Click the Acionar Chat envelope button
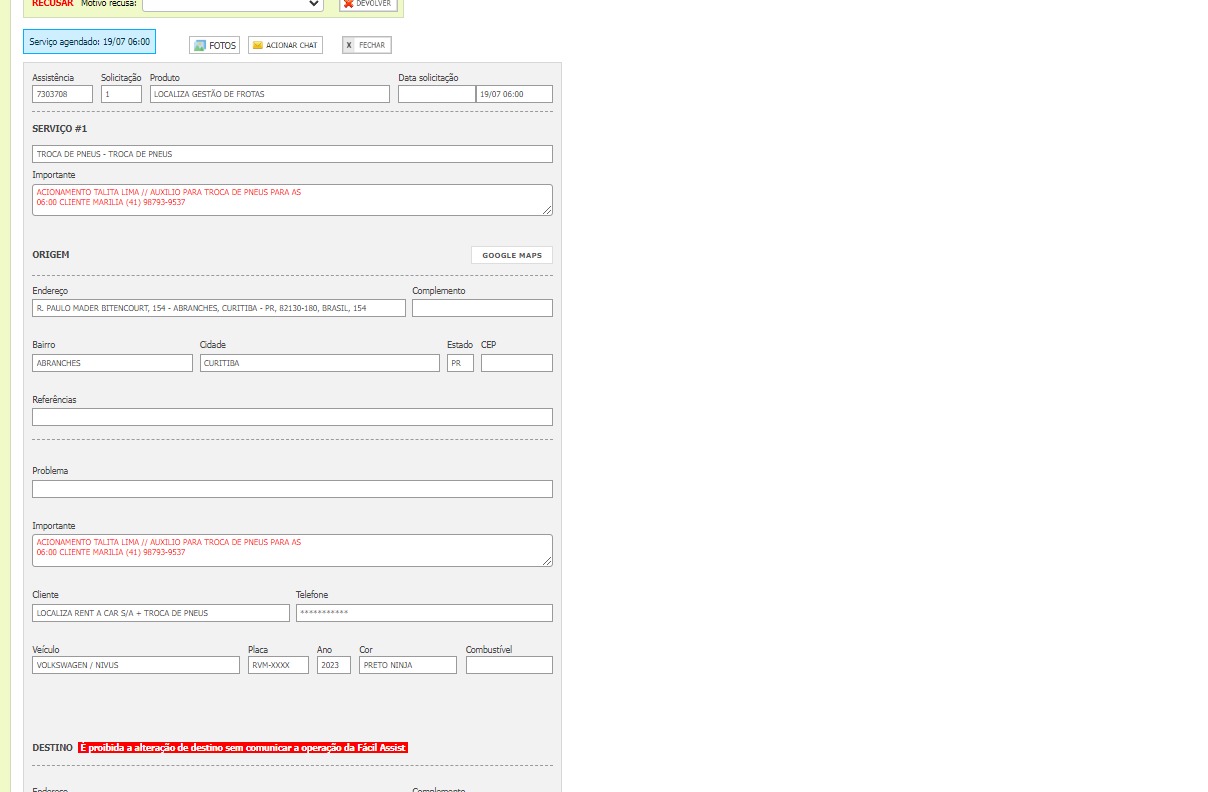This screenshot has height=792, width=1208. [x=285, y=45]
